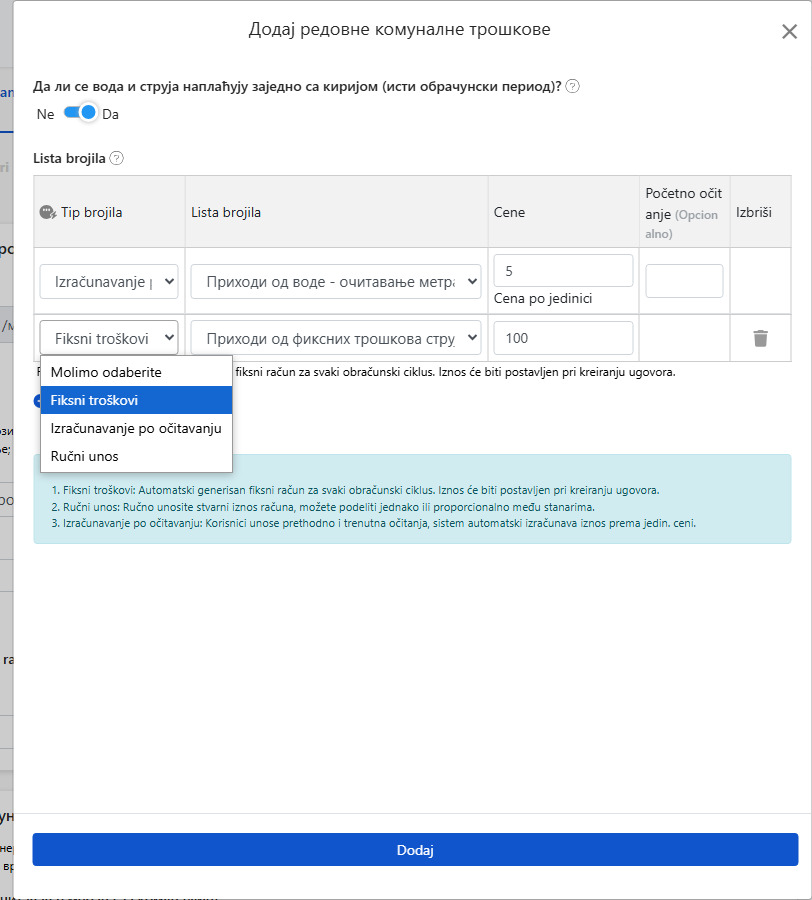
Task: Open the Izračunavanje meter type dropdown
Action: [109, 281]
